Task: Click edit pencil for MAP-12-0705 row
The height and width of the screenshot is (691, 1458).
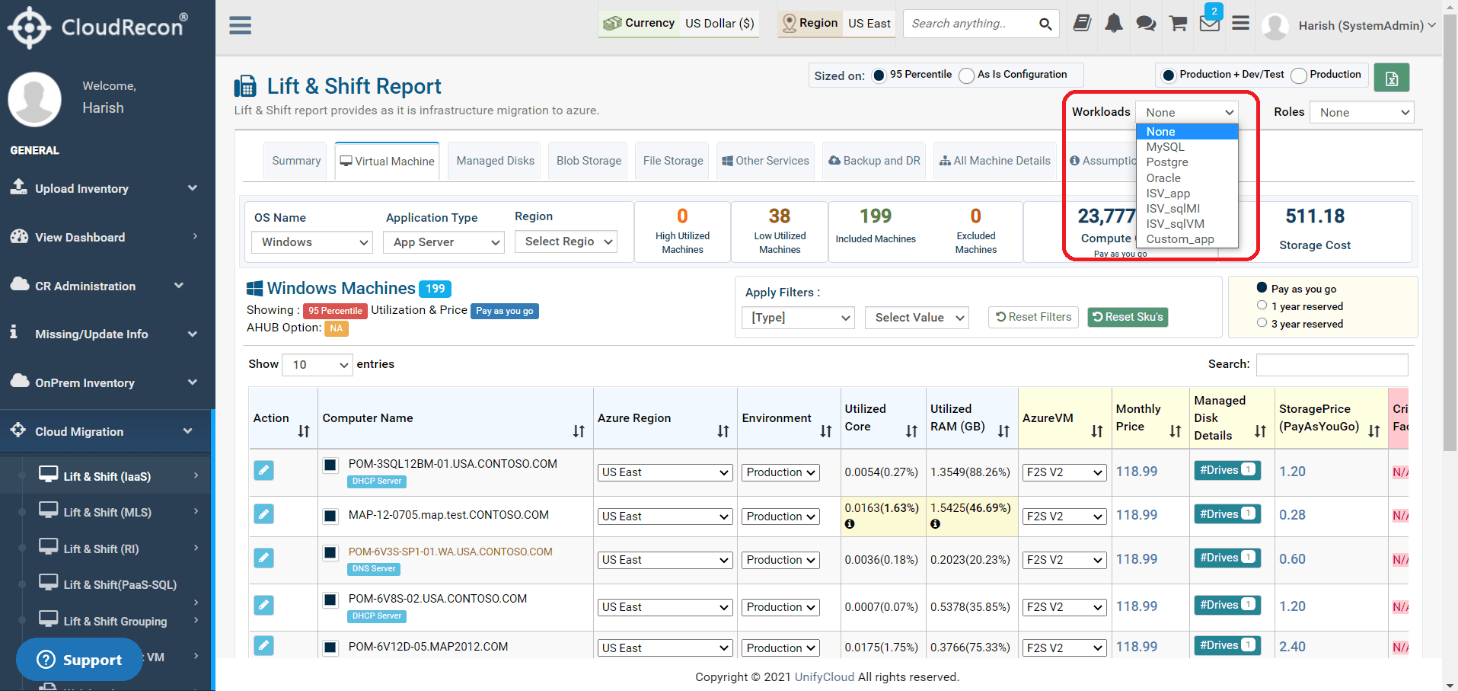Action: coord(263,514)
